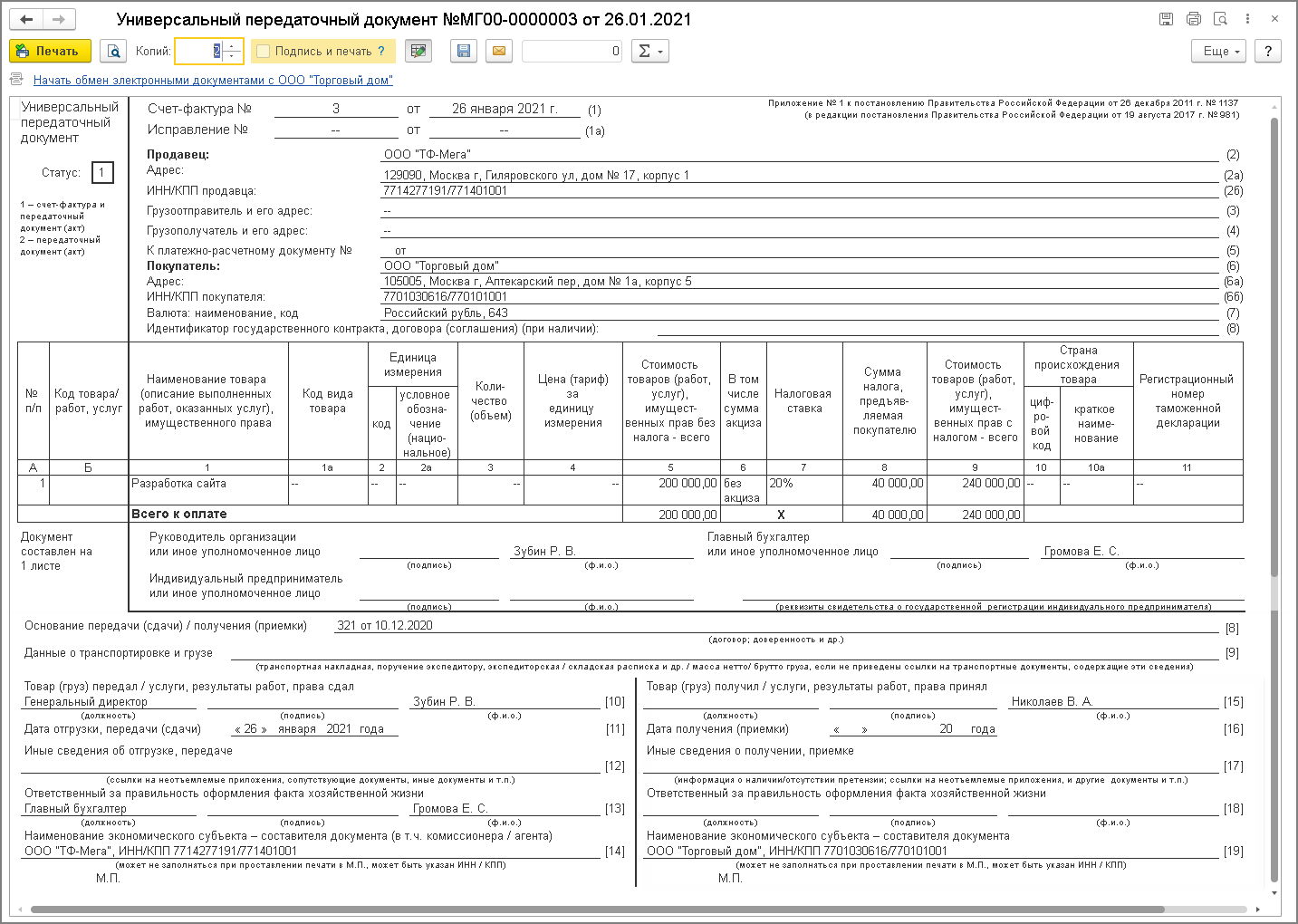
Task: Open help with the ? button
Action: [1268, 52]
